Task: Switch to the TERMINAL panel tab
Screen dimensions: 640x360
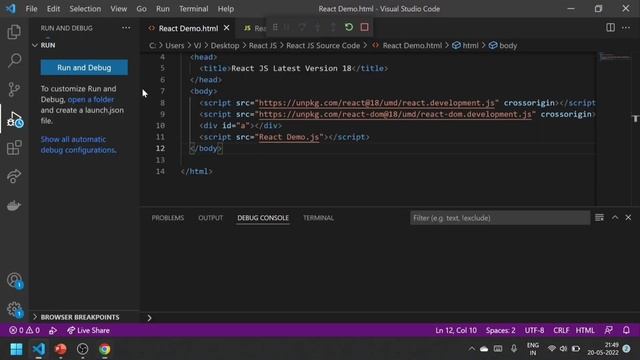Action: pos(318,218)
